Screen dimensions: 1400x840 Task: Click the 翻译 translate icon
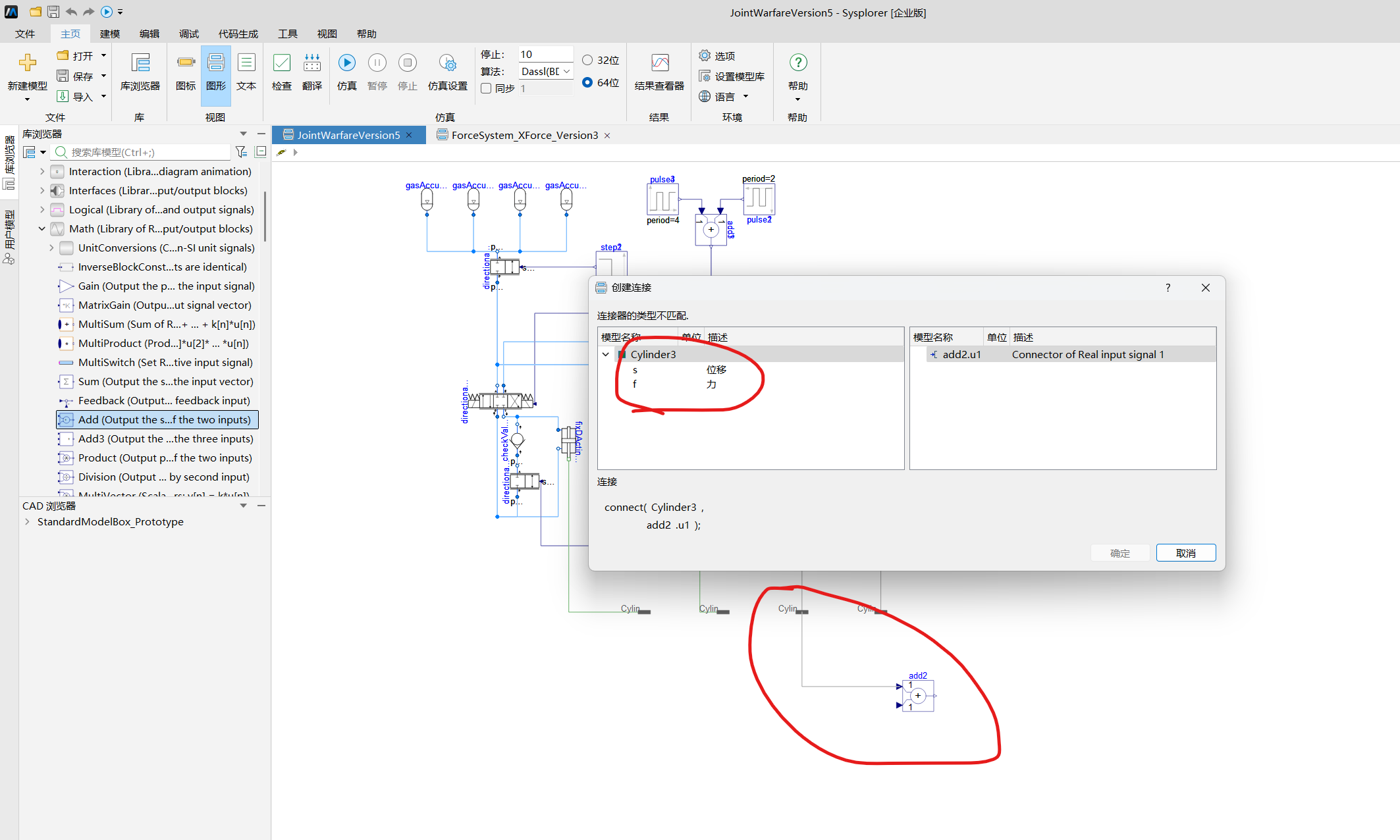(x=312, y=63)
